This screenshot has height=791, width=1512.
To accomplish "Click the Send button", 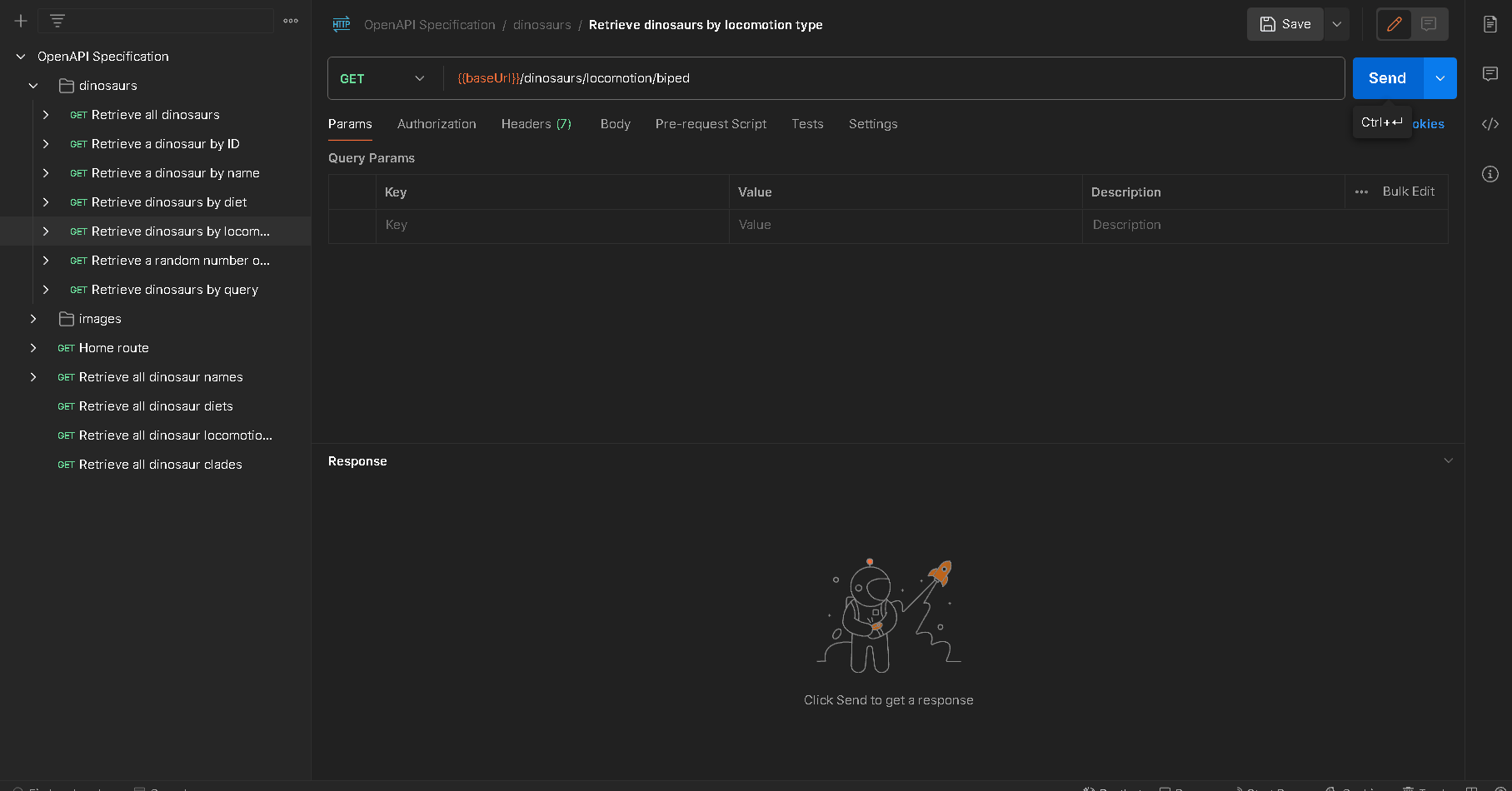I will [1387, 78].
